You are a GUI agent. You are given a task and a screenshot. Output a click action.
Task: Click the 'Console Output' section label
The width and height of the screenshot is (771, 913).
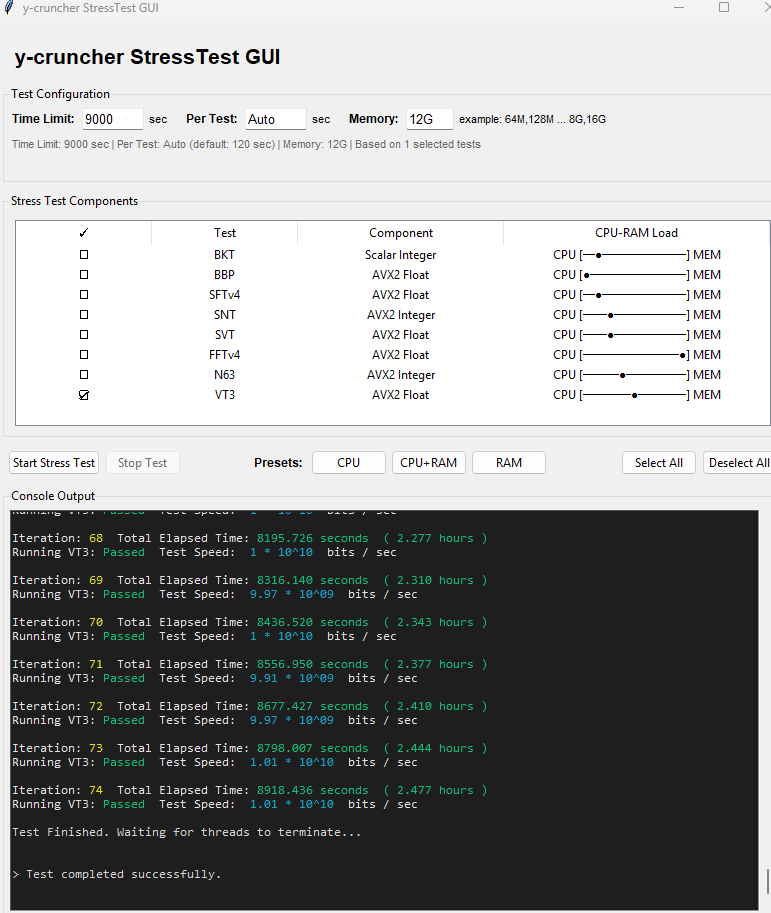[x=53, y=496]
